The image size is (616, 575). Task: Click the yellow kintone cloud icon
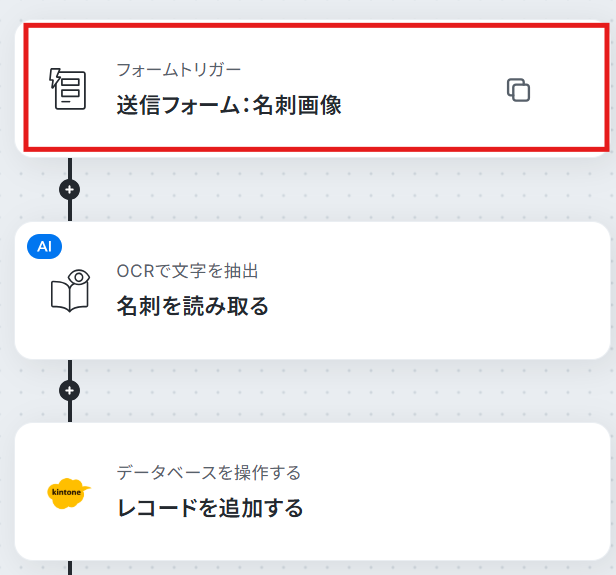tap(69, 493)
